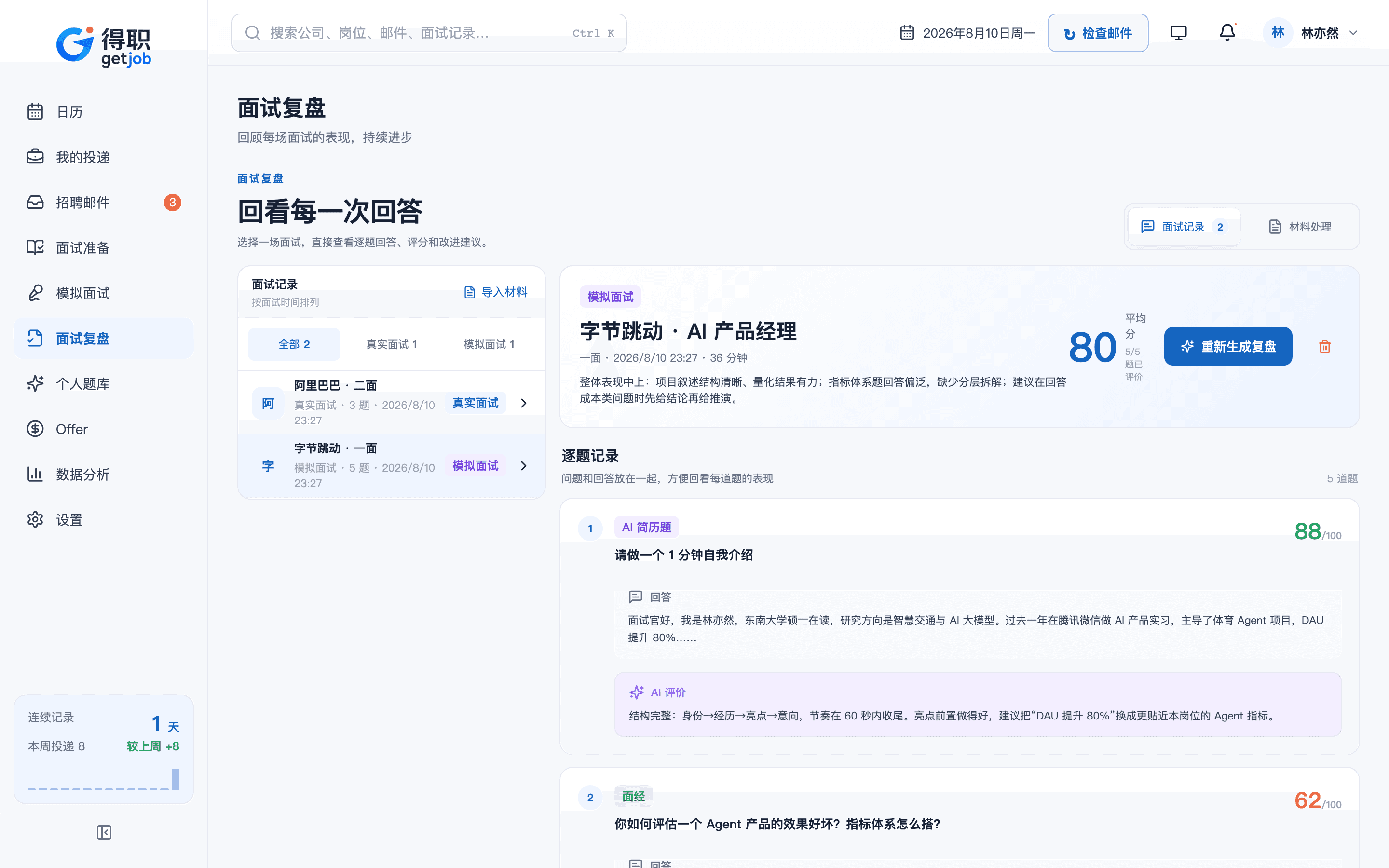
Task: Click the 逐题记录 section heading
Action: pyautogui.click(x=590, y=456)
